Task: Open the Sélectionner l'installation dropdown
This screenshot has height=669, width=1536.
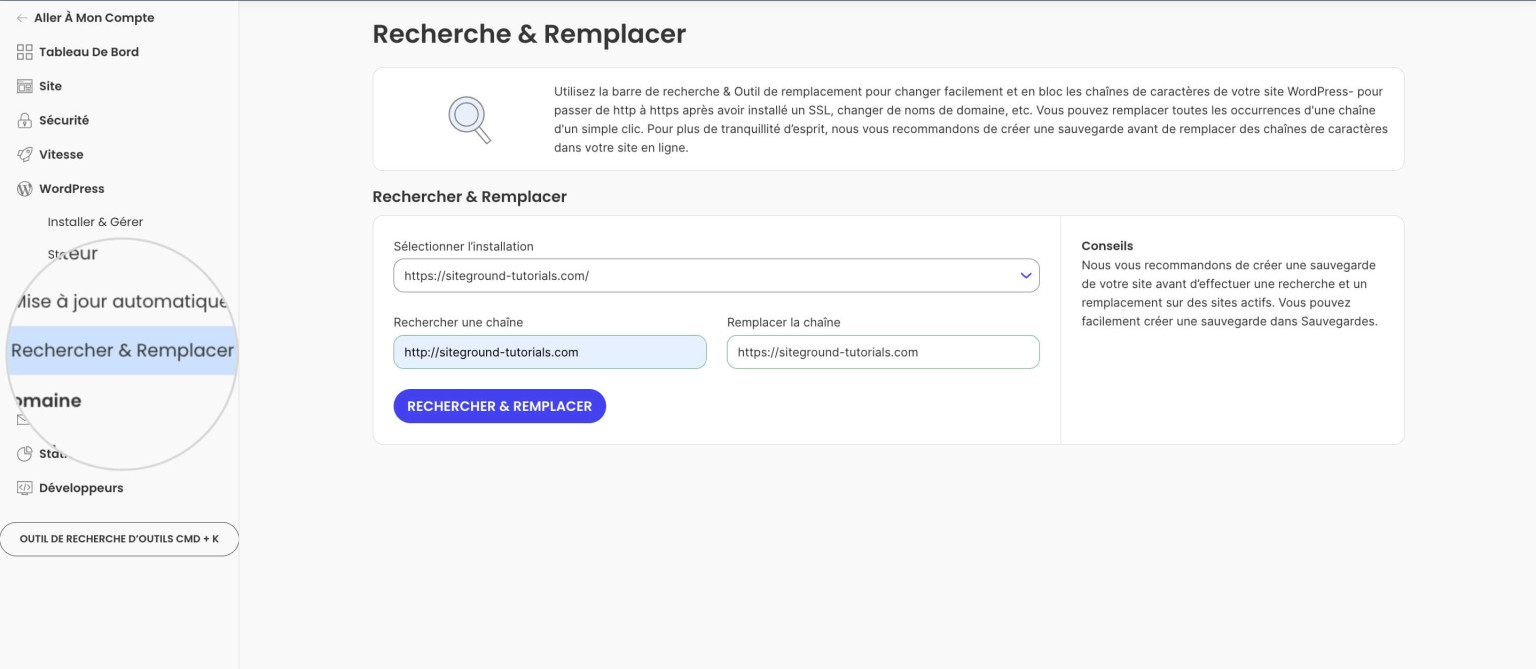Action: [716, 276]
